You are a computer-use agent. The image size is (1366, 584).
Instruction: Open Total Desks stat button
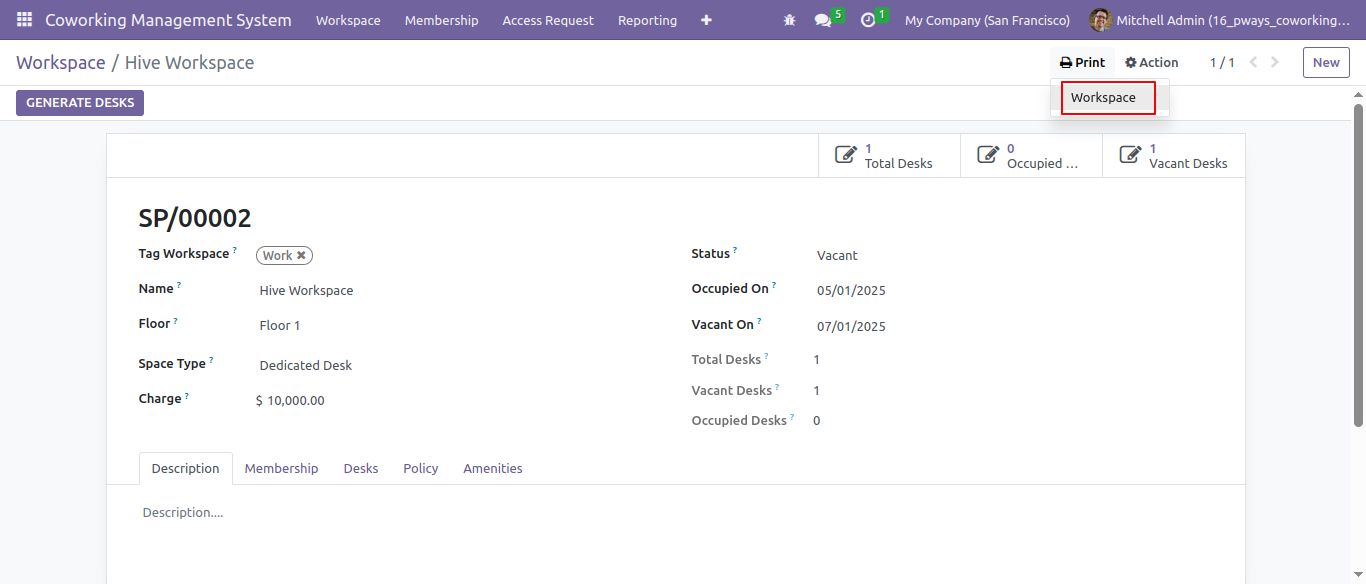pyautogui.click(x=889, y=156)
